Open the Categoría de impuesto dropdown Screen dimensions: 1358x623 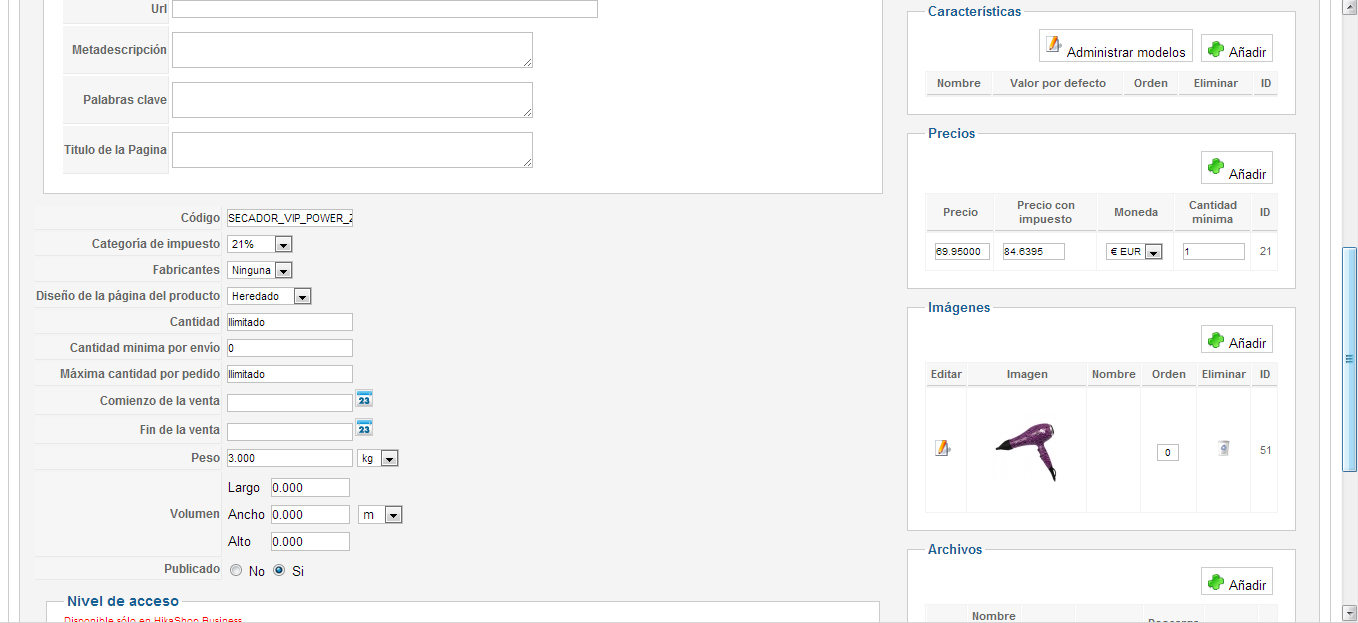260,244
